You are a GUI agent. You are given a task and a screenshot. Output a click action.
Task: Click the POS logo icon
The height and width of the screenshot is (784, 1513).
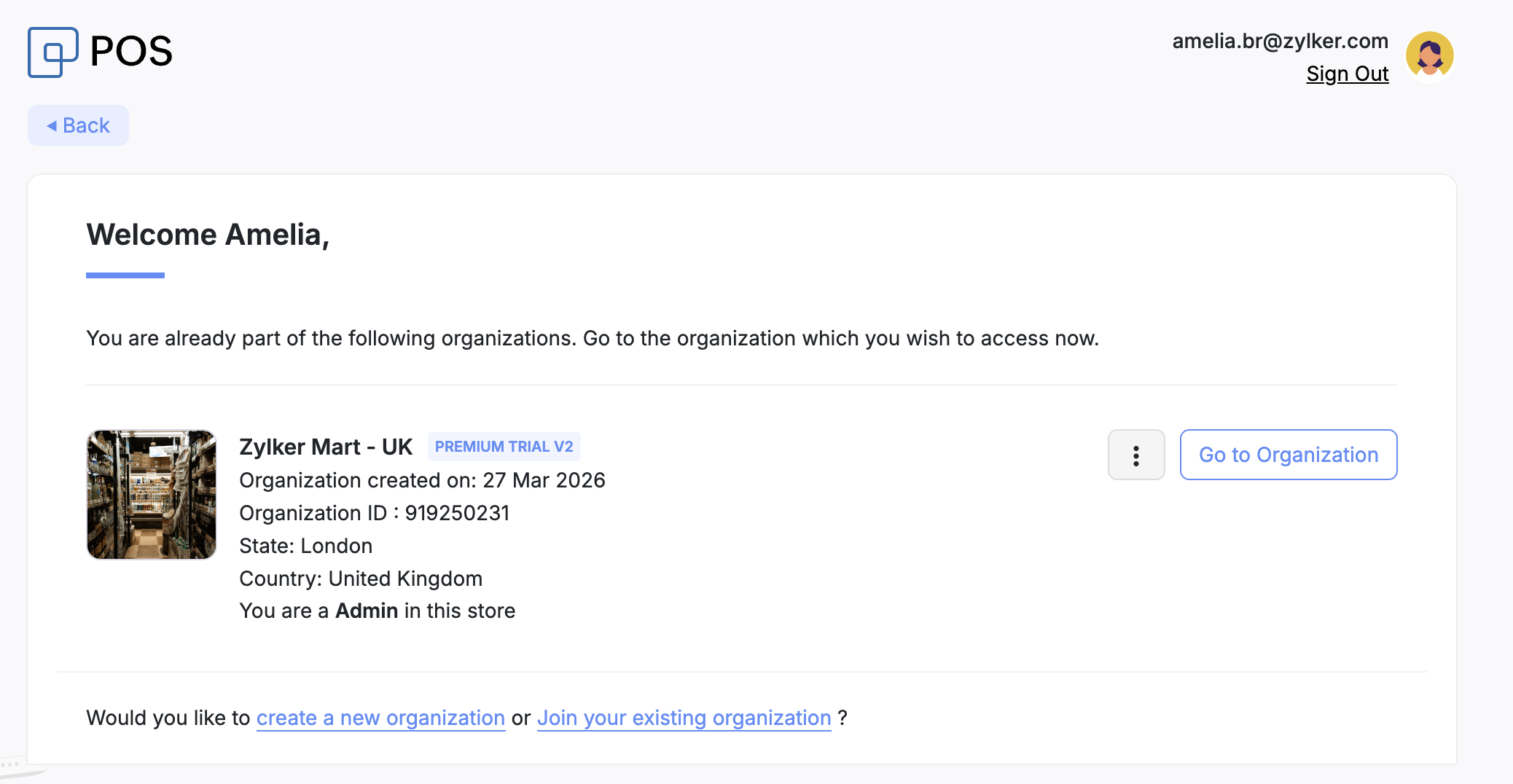point(52,52)
